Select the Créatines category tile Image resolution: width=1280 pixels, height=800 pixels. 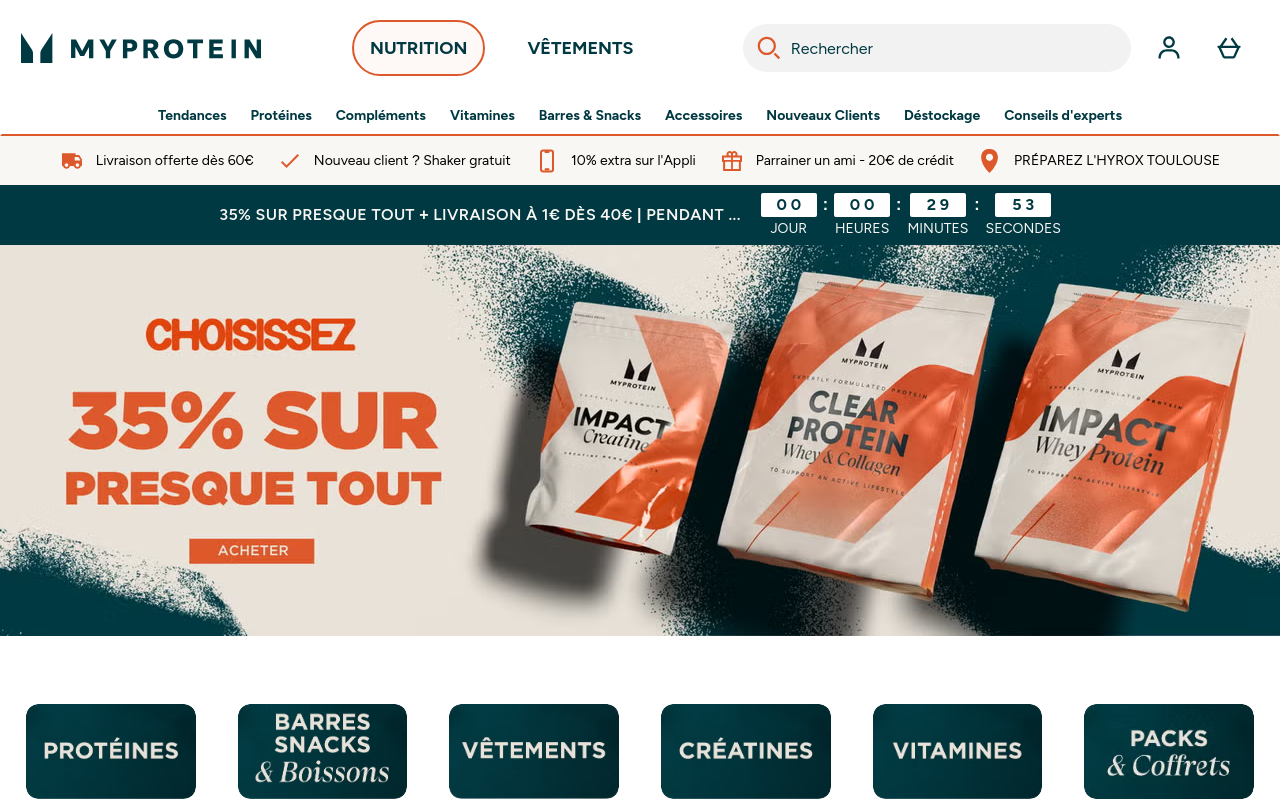[746, 751]
